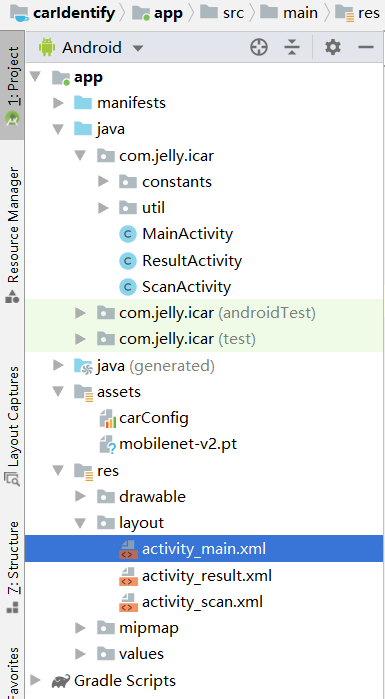
Task: Expand the Gradle Scripts node
Action: (35, 681)
